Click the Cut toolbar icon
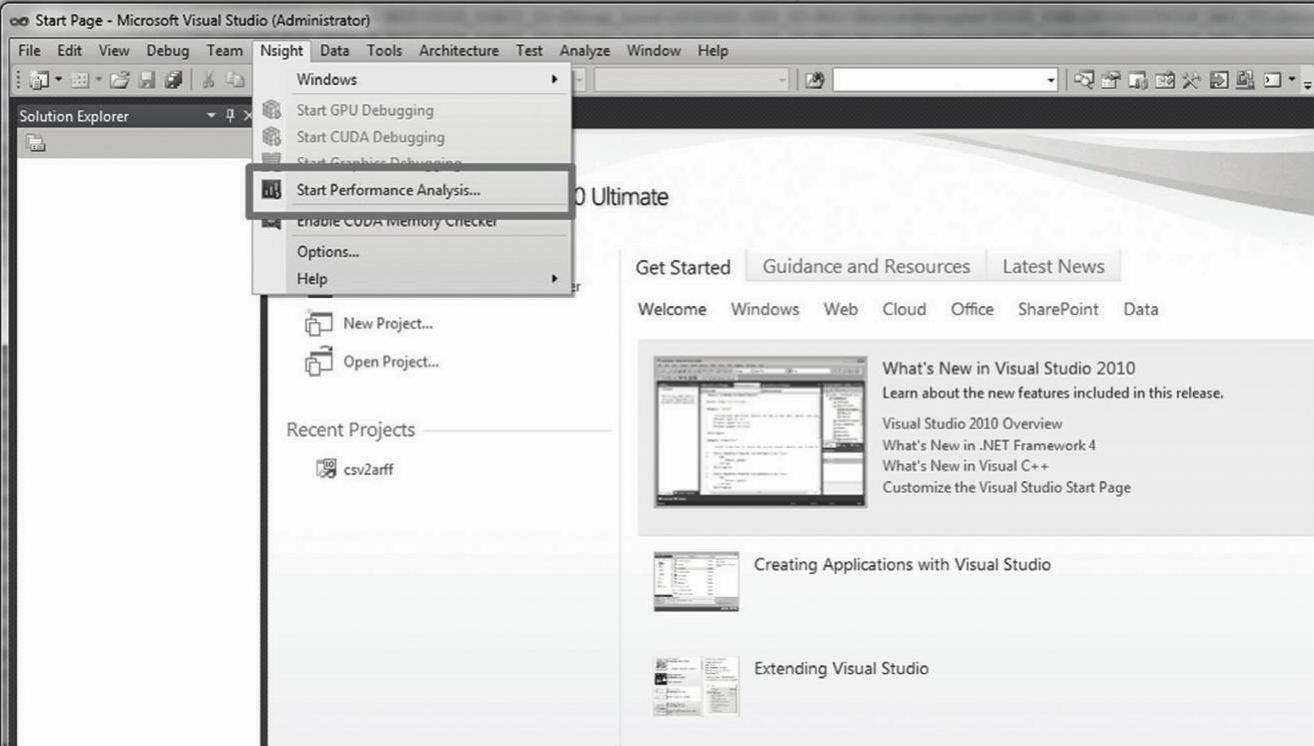This screenshot has width=1314, height=746. pyautogui.click(x=209, y=80)
